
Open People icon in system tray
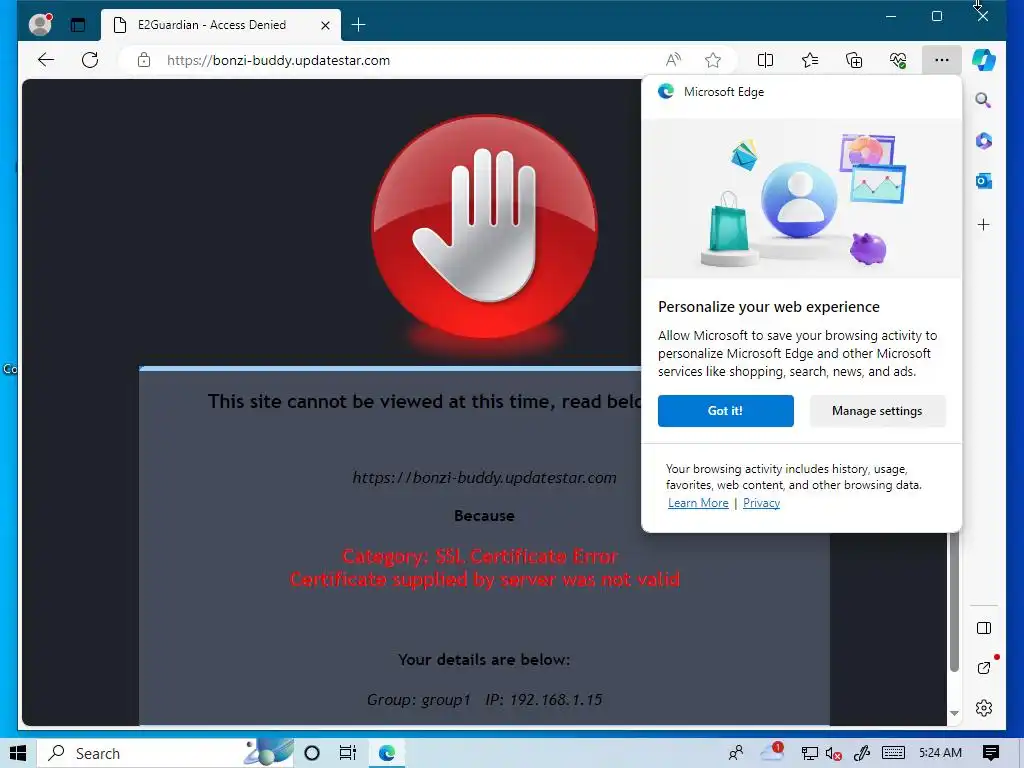[x=736, y=753]
